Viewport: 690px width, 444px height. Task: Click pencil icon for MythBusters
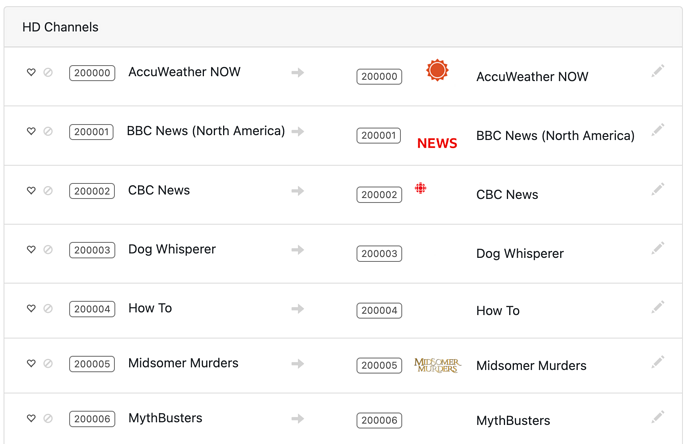click(x=657, y=417)
